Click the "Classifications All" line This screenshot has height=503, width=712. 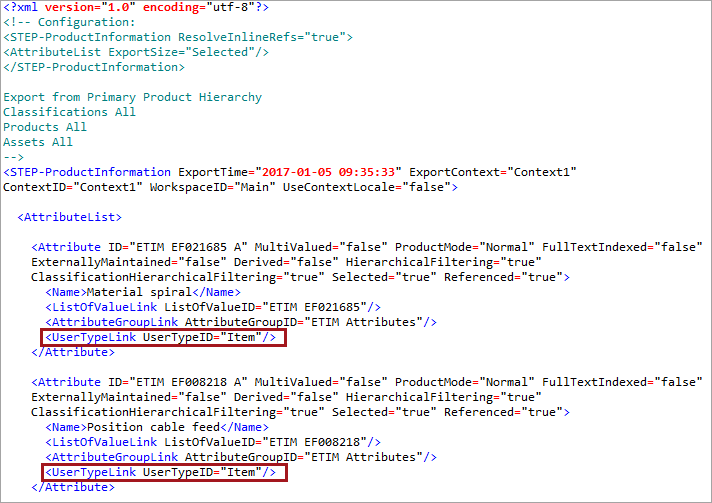pyautogui.click(x=69, y=112)
